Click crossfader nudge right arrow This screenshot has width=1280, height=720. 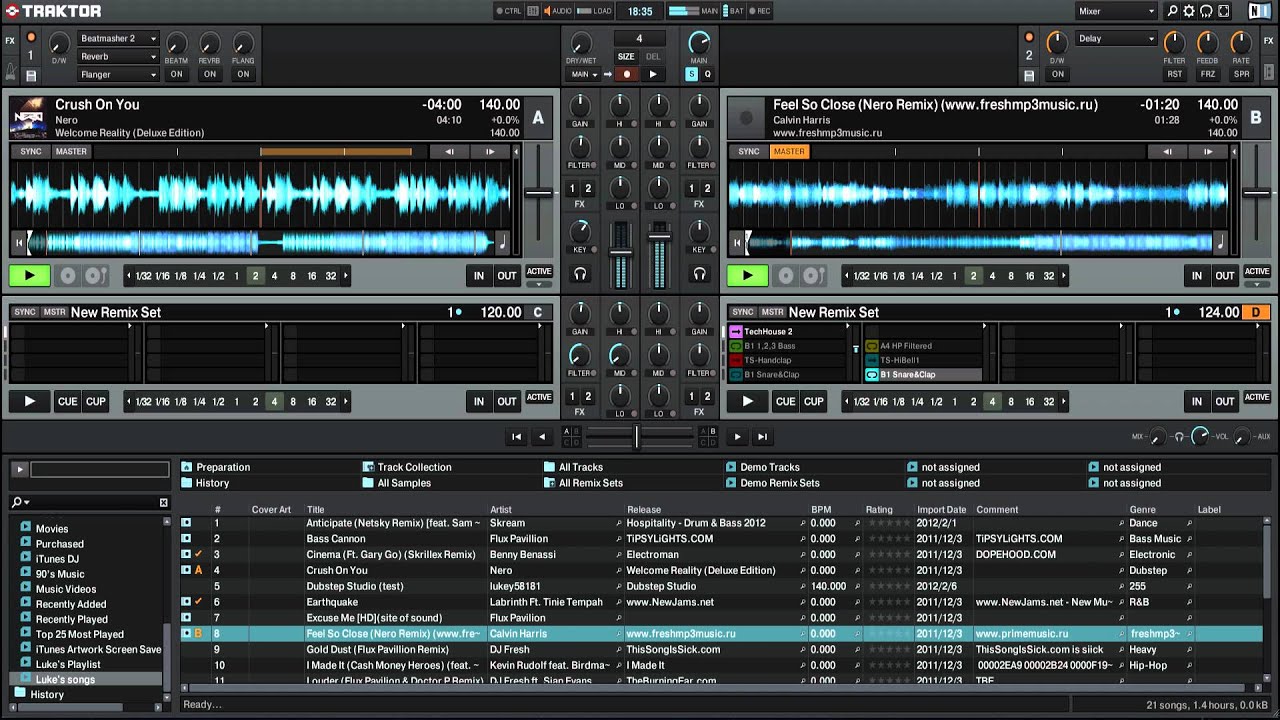coord(737,437)
